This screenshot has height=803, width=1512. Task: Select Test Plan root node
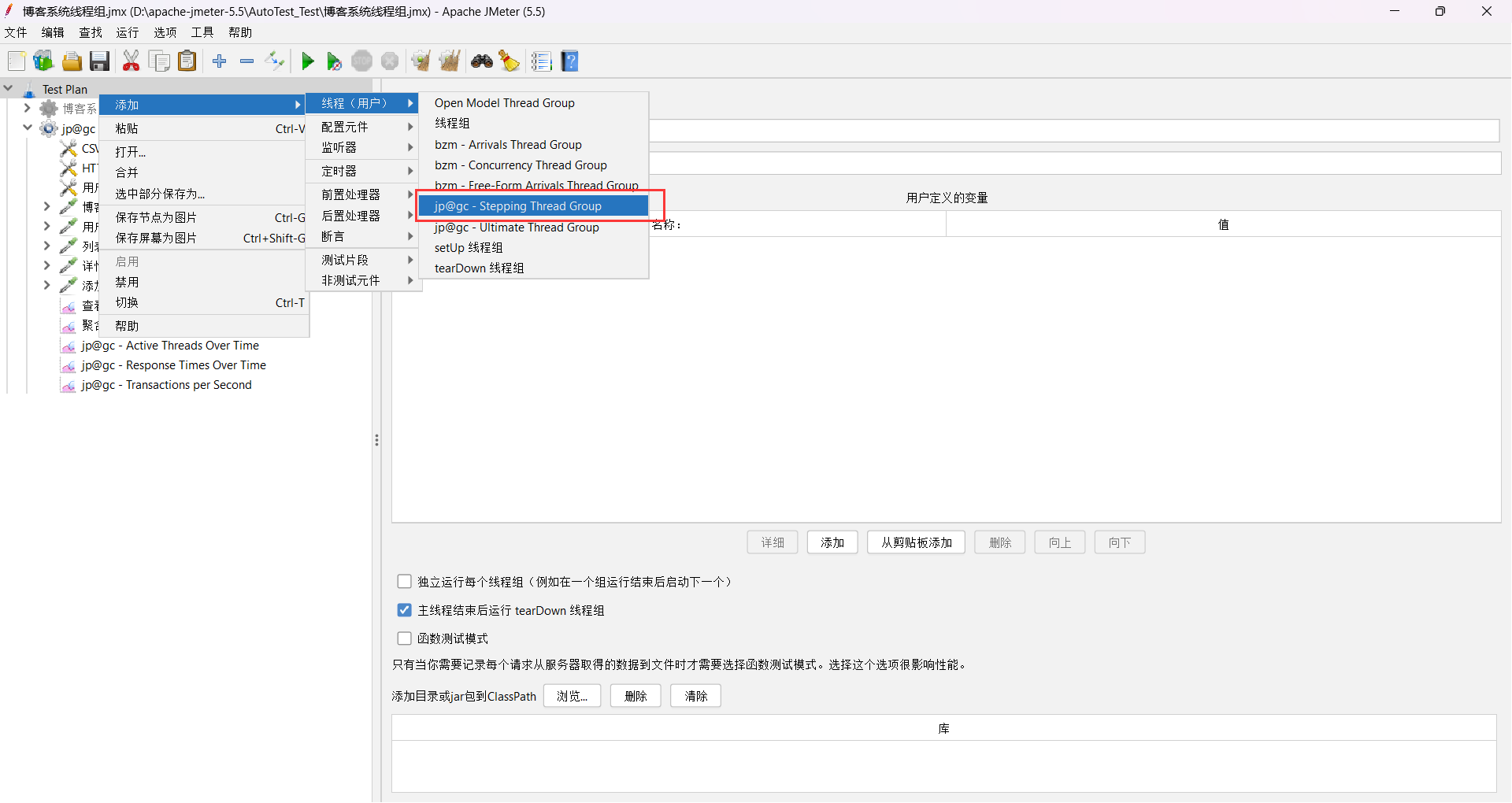pyautogui.click(x=65, y=90)
